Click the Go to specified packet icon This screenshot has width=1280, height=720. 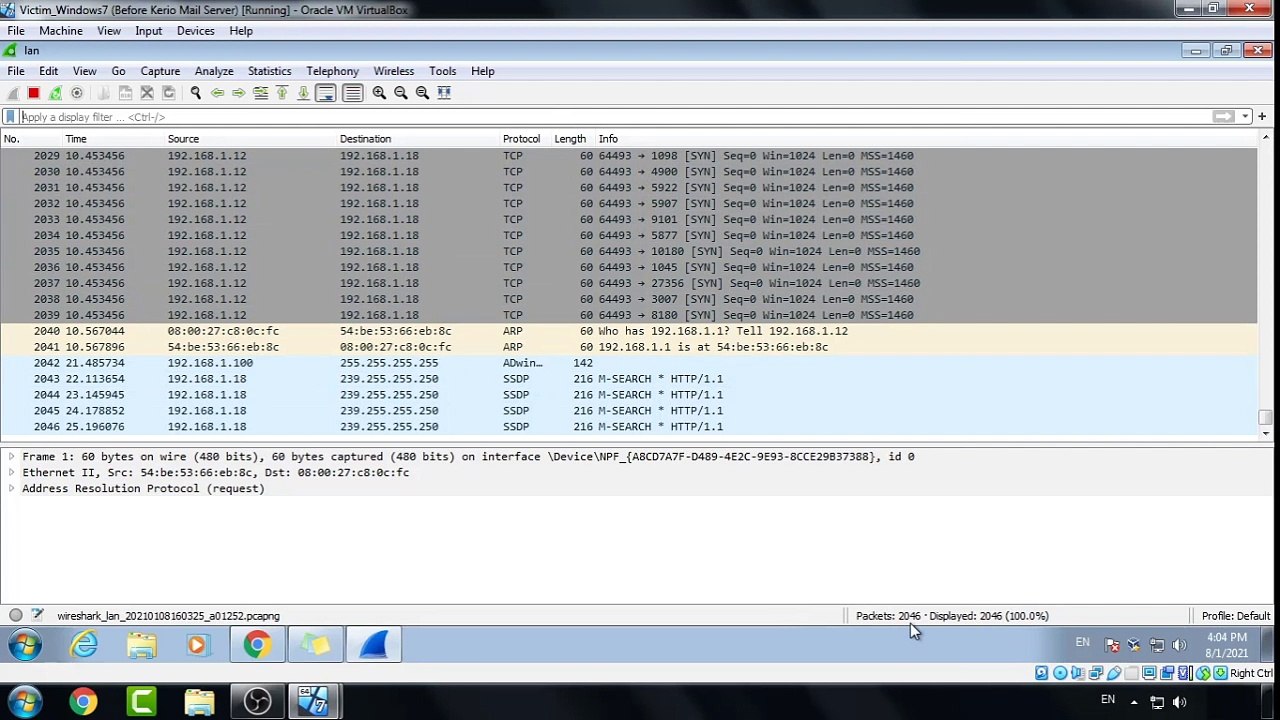(260, 93)
